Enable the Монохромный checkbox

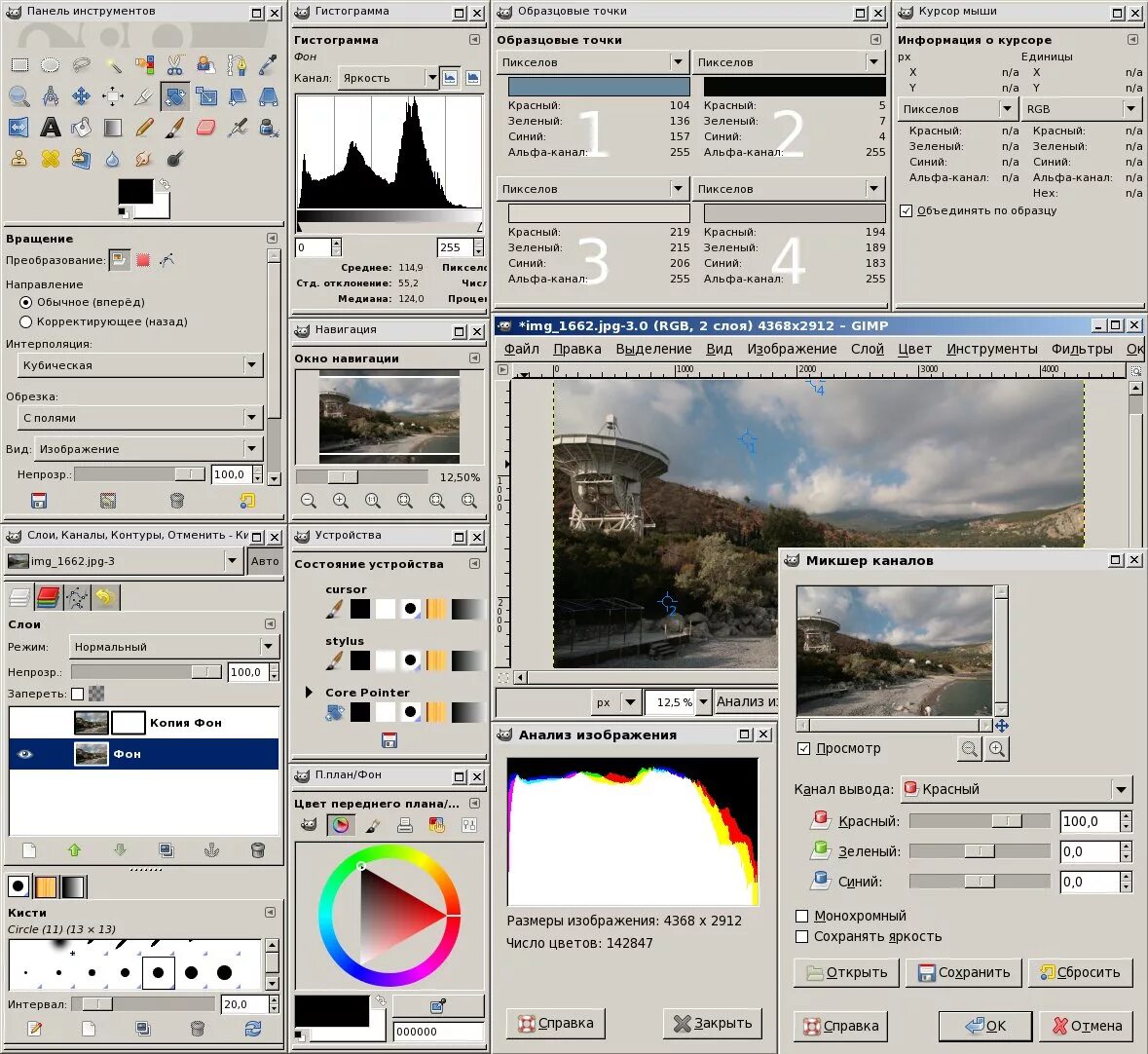pos(801,916)
